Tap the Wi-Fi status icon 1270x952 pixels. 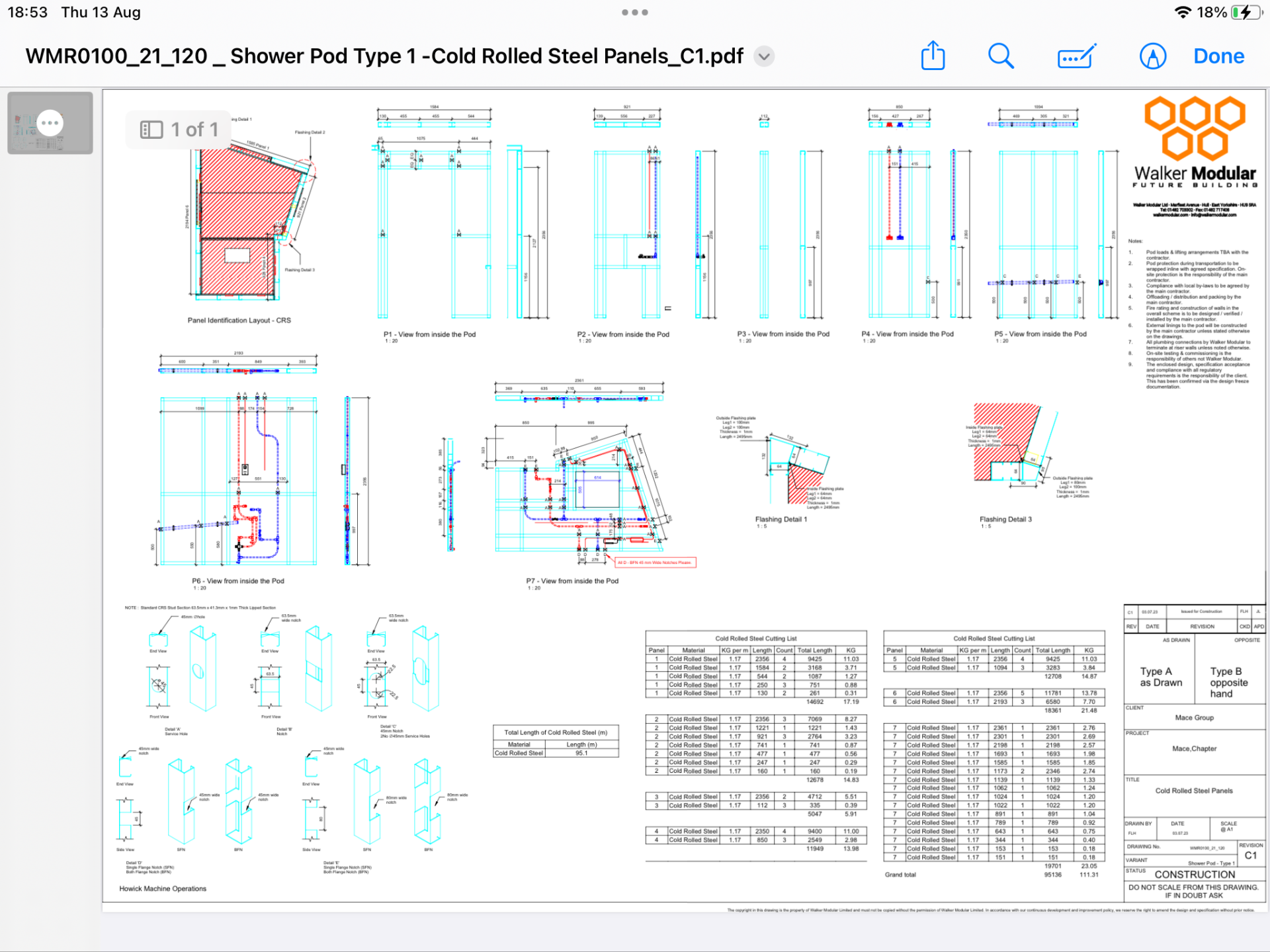pos(1183,12)
